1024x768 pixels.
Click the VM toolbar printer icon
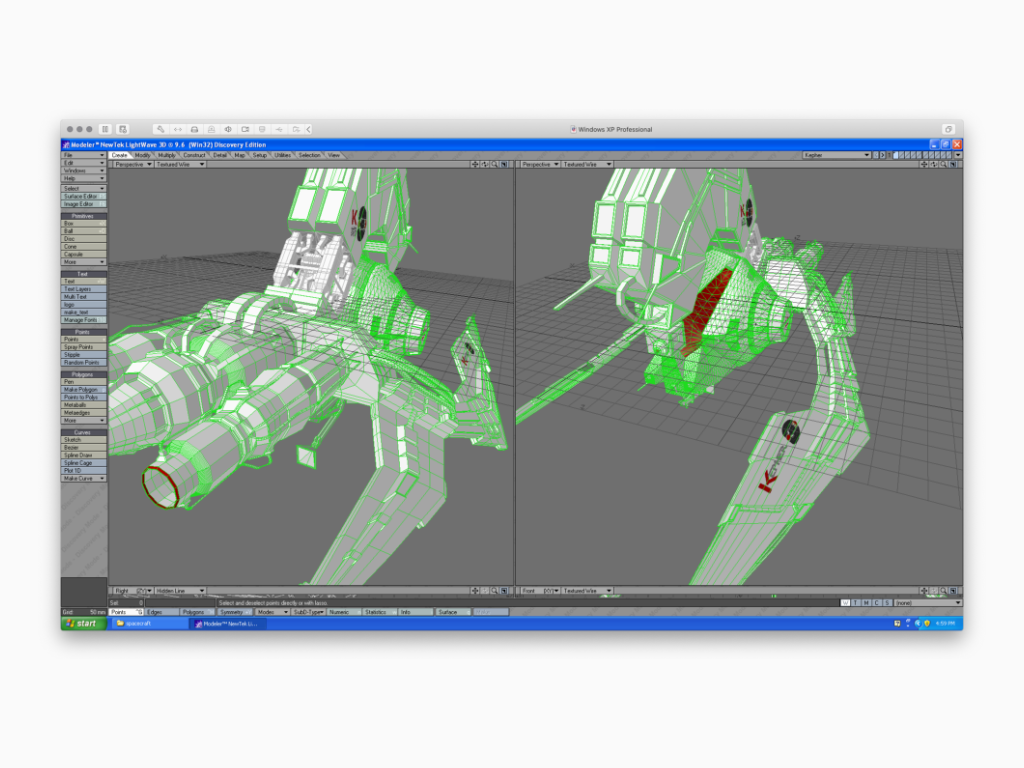[x=195, y=129]
